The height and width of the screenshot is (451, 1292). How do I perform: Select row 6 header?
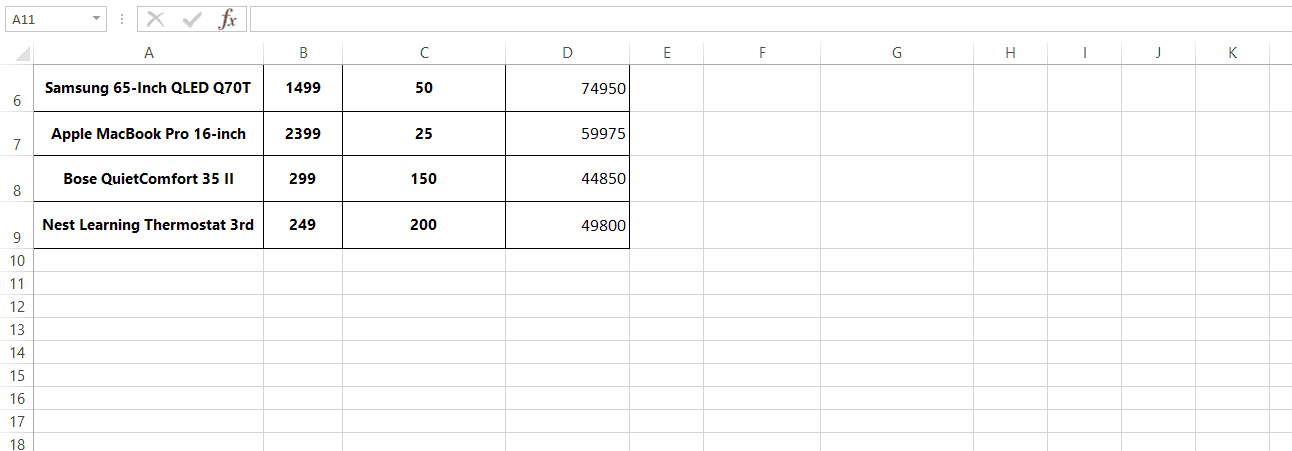click(17, 100)
